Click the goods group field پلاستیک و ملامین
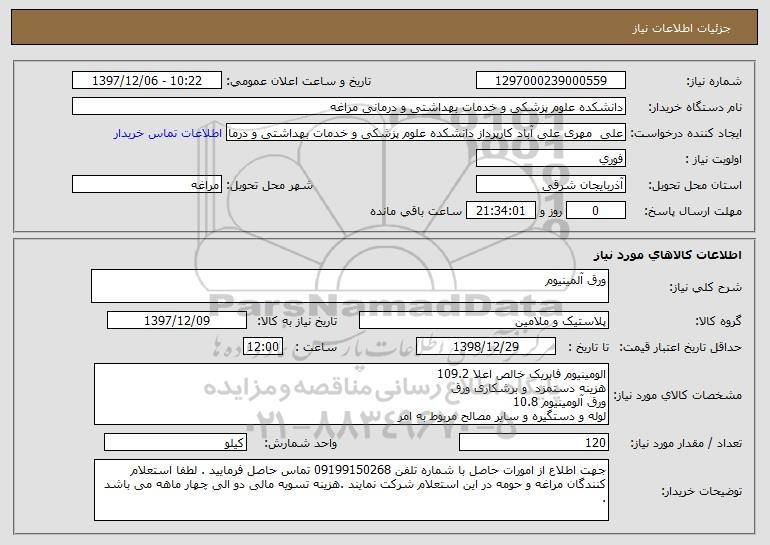This screenshot has height=545, width=770. pos(484,321)
